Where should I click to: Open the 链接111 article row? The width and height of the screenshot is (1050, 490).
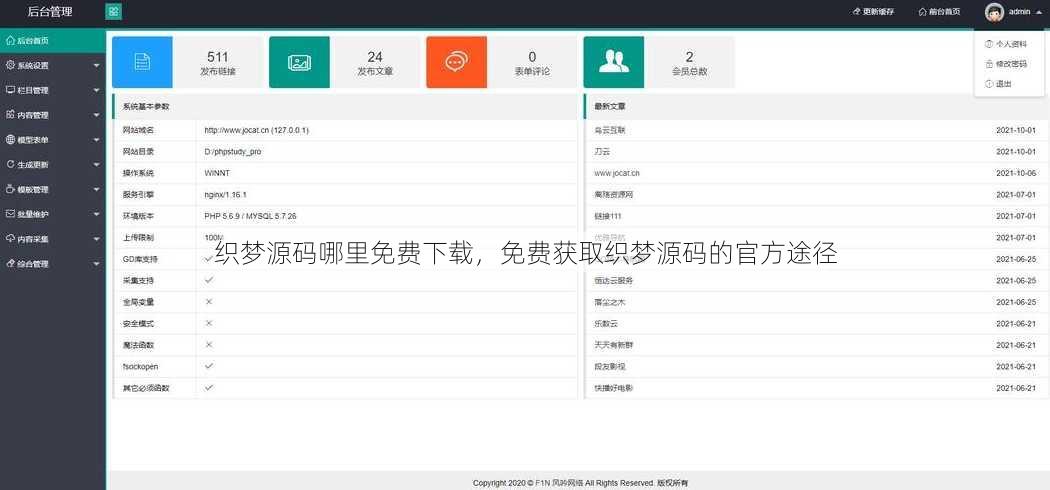(817, 216)
